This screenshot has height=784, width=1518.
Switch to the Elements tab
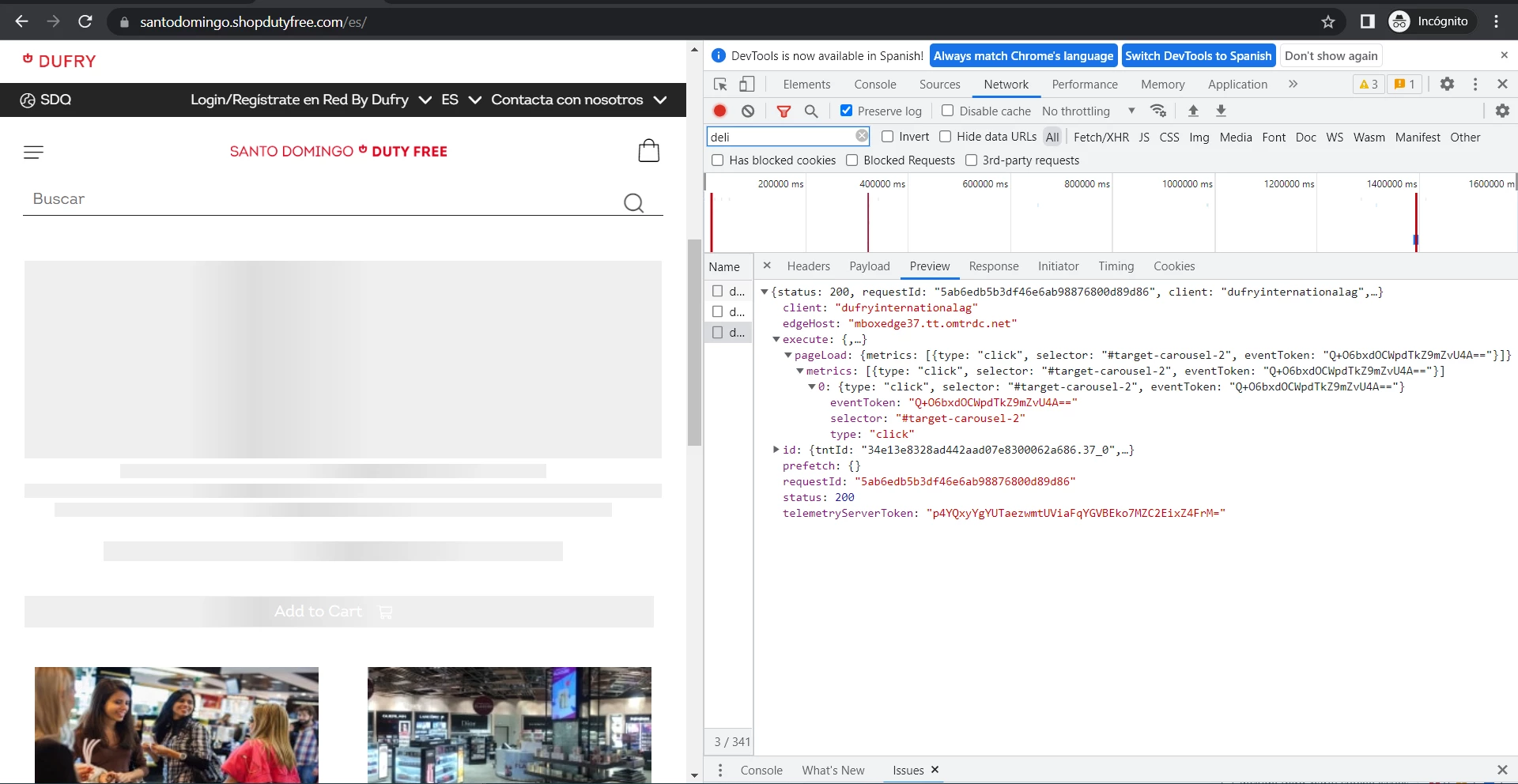click(x=806, y=85)
